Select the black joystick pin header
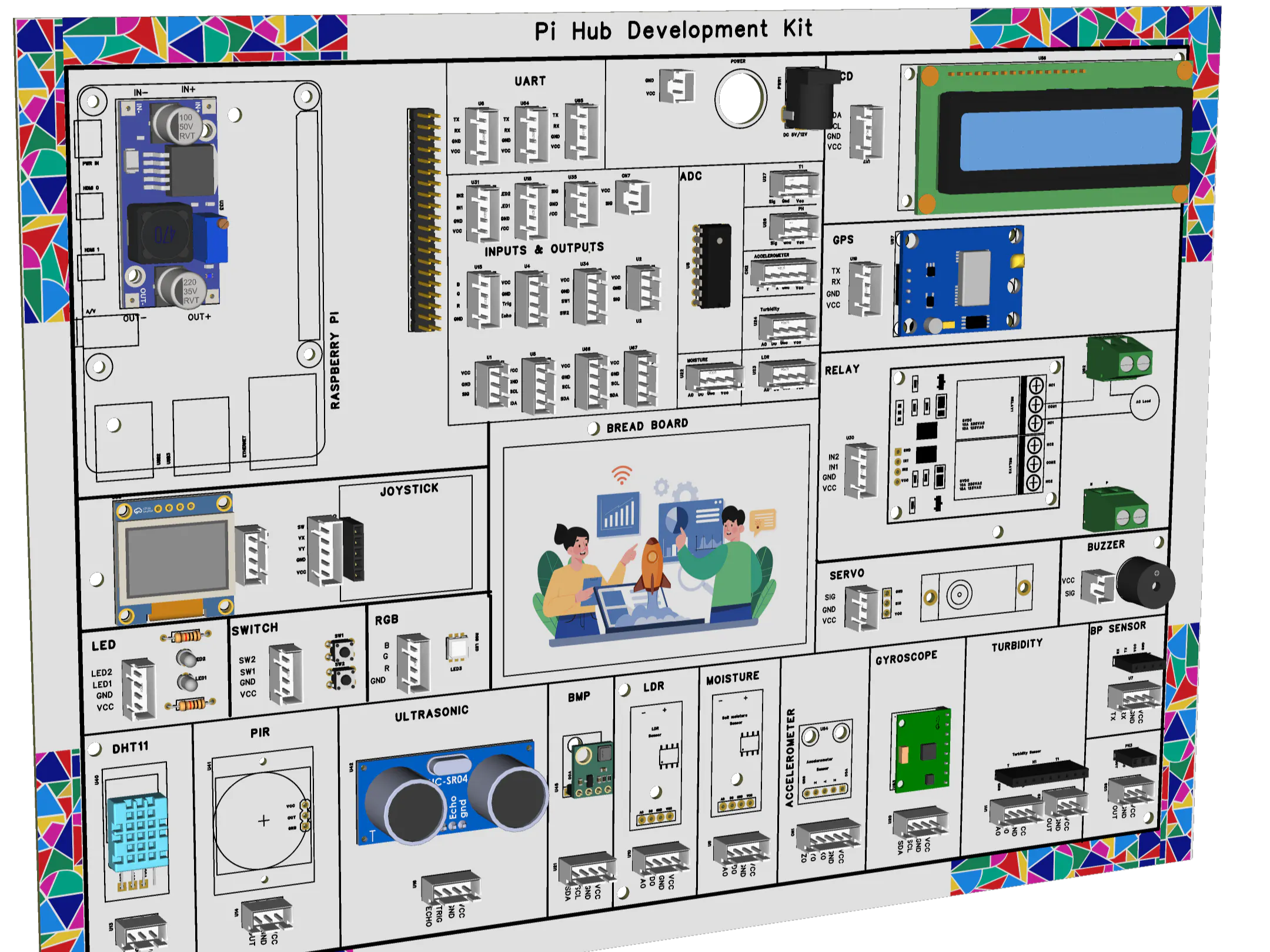The width and height of the screenshot is (1270, 952). click(x=353, y=549)
